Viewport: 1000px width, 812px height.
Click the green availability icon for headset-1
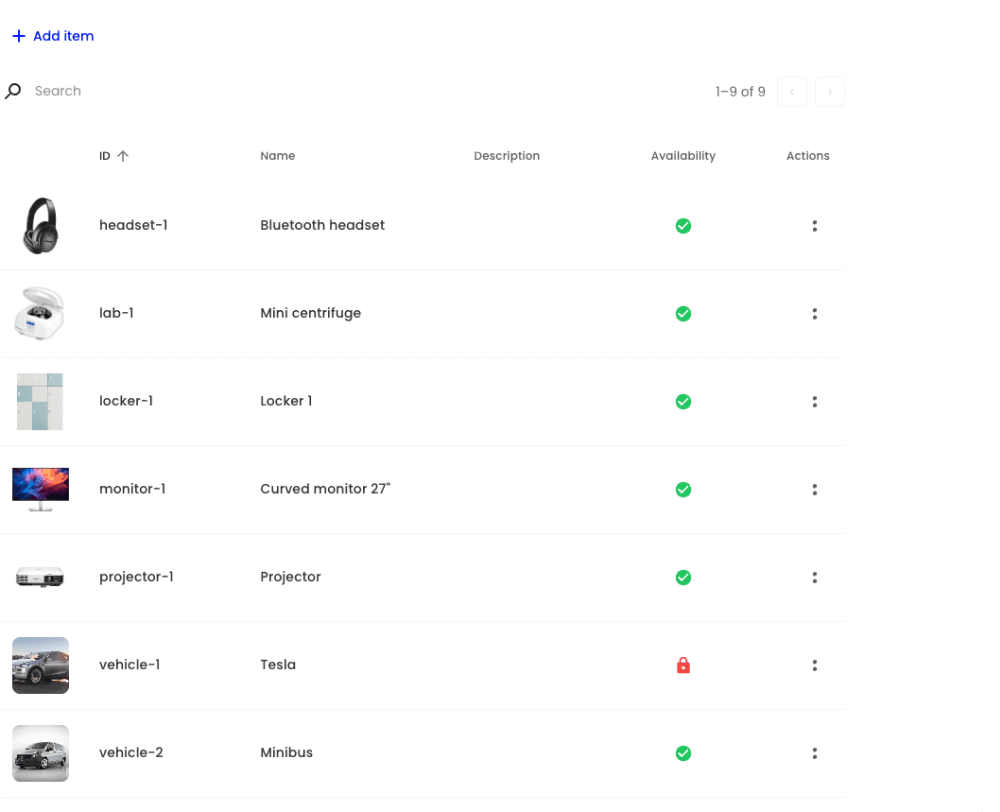pos(683,226)
